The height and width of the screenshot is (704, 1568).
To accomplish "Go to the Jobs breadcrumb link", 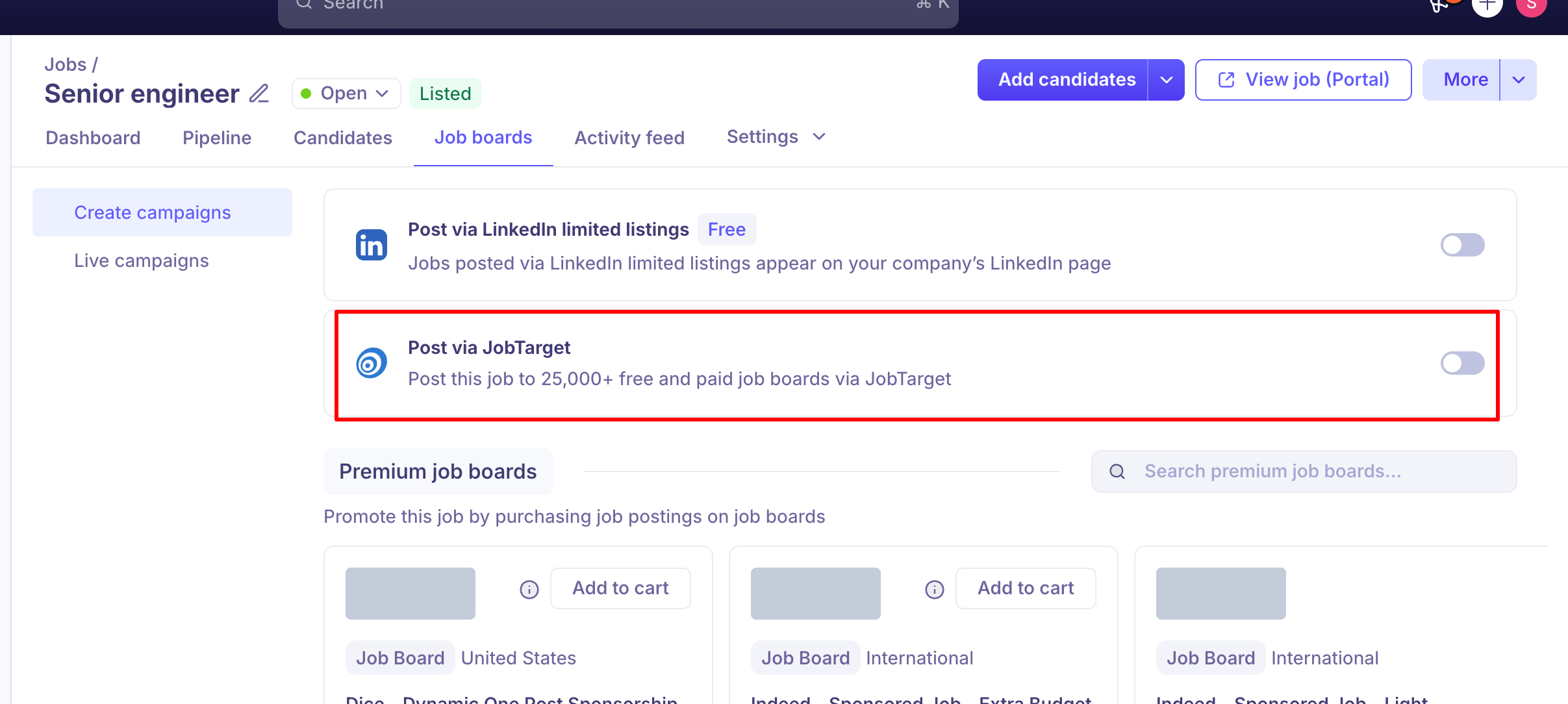I will point(65,64).
